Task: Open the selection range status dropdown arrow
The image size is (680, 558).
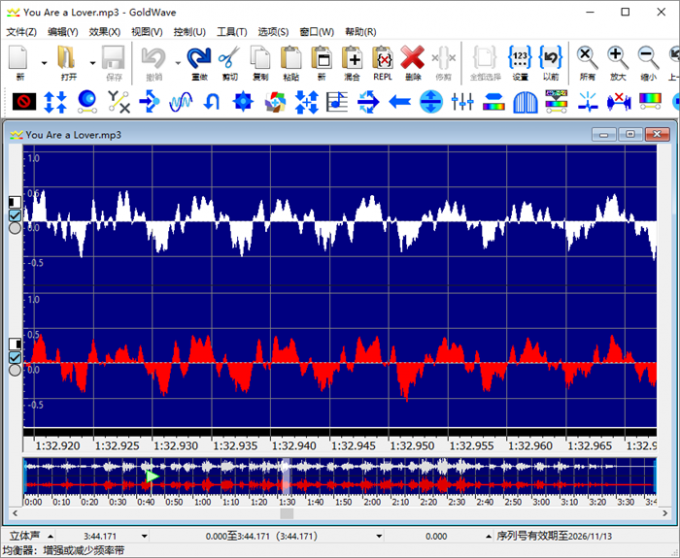Action: [x=379, y=537]
